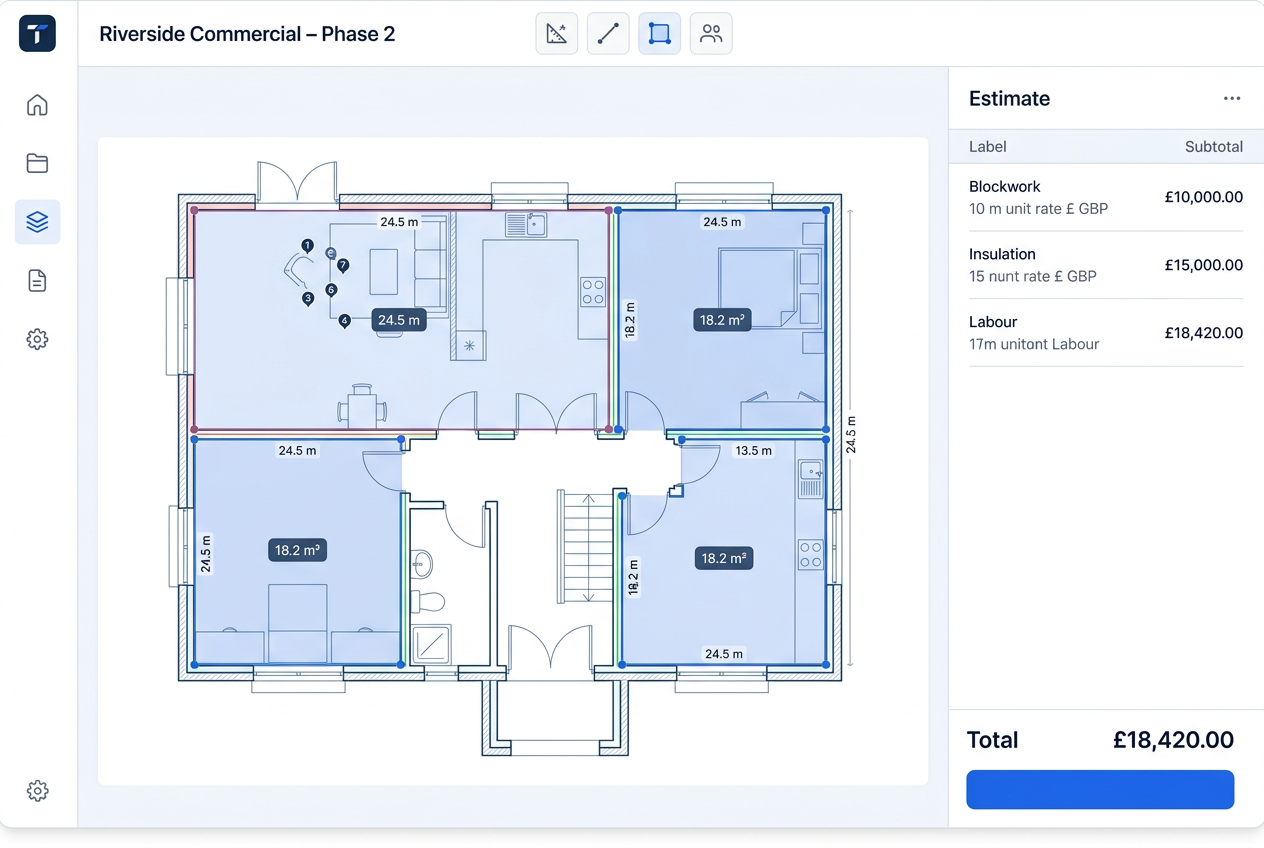Select the scale calibration ruler tool
The width and height of the screenshot is (1264, 848).
pyautogui.click(x=557, y=34)
